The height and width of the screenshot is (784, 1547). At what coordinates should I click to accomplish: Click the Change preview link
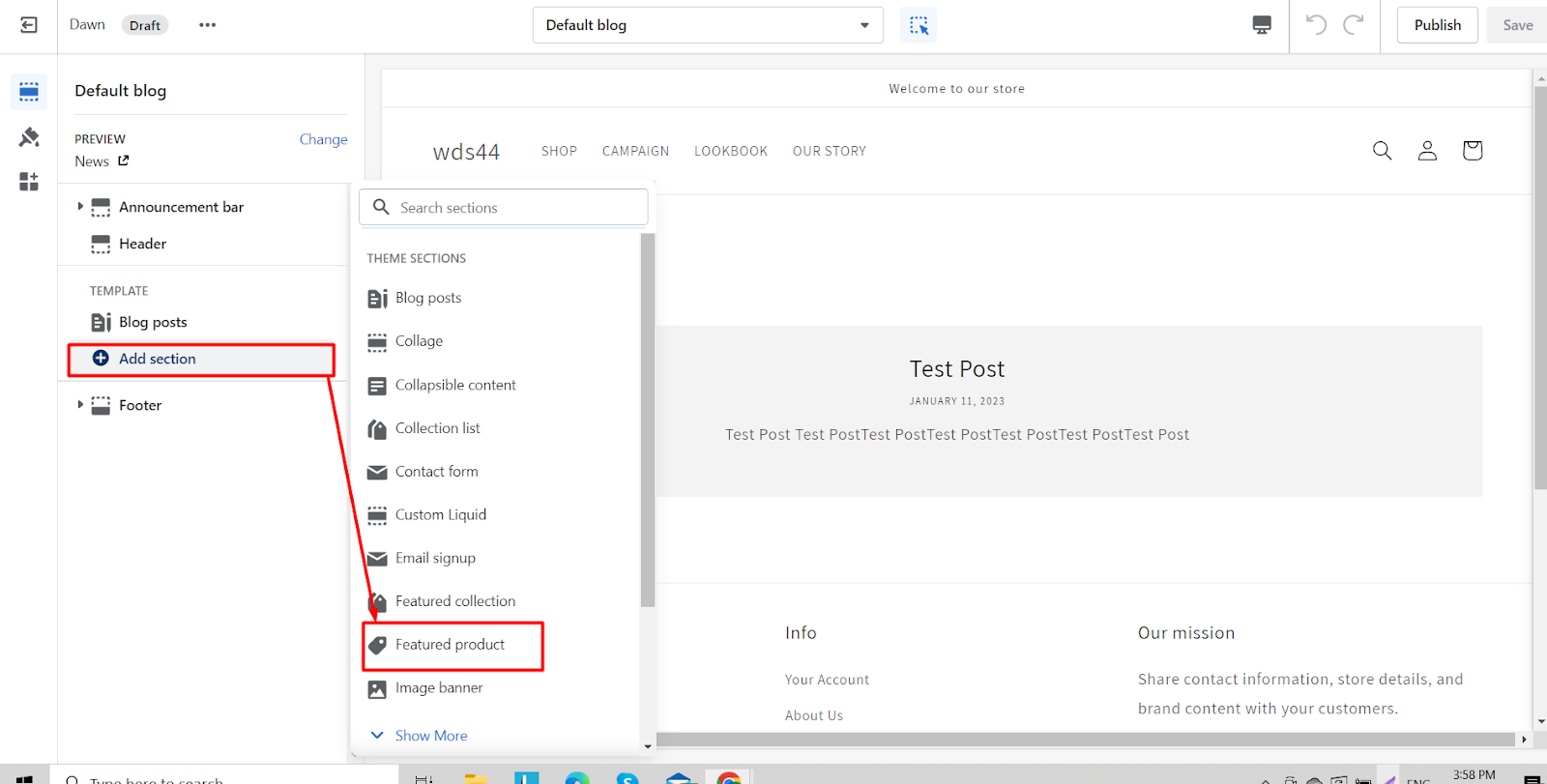click(x=323, y=139)
